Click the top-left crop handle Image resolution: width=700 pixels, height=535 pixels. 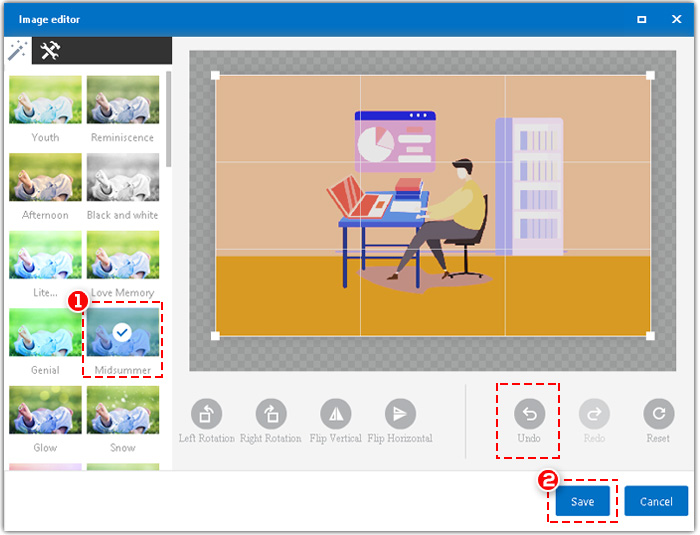pyautogui.click(x=215, y=75)
